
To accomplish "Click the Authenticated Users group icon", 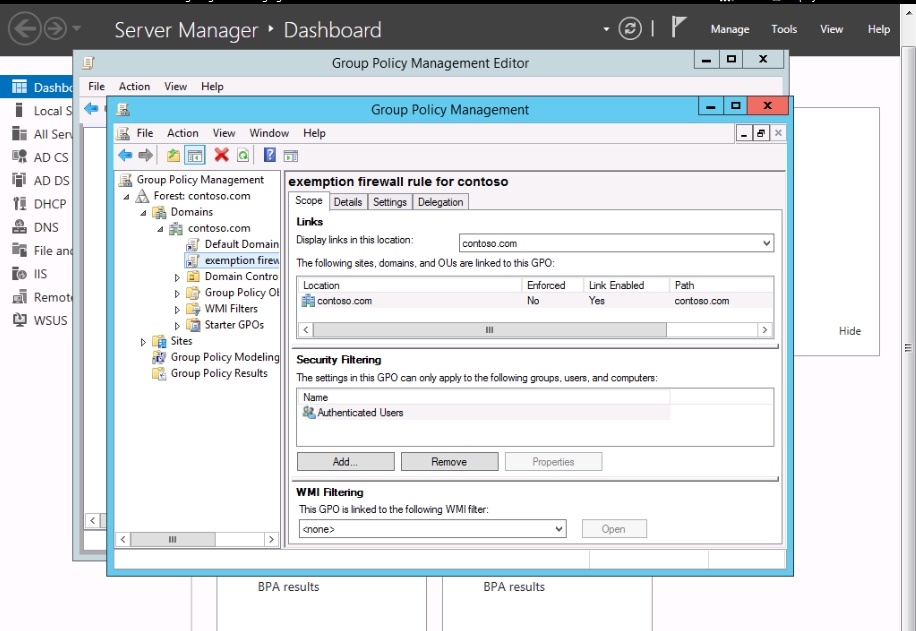I will 308,412.
